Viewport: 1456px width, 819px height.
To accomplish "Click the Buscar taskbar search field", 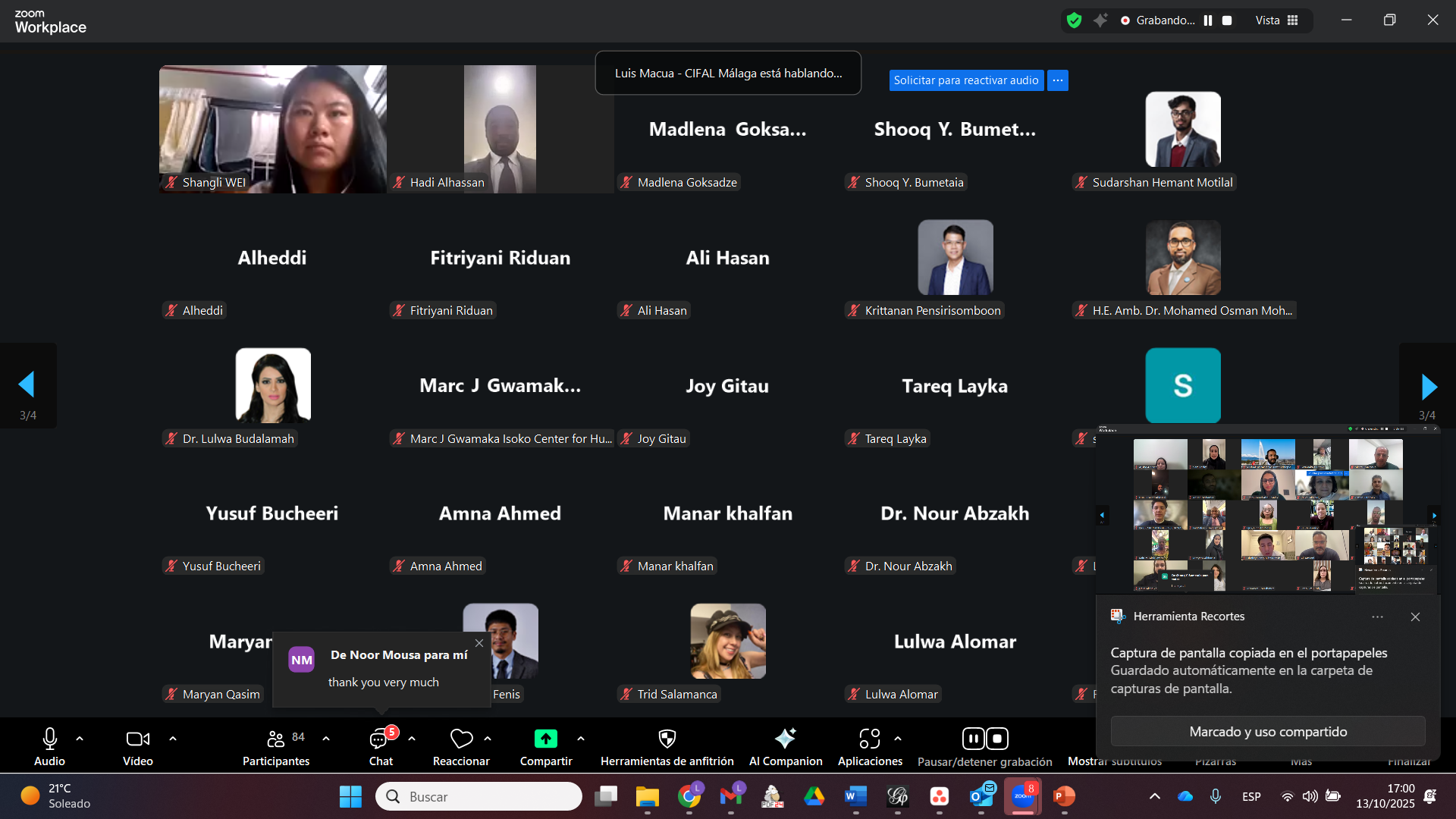I will (x=479, y=796).
